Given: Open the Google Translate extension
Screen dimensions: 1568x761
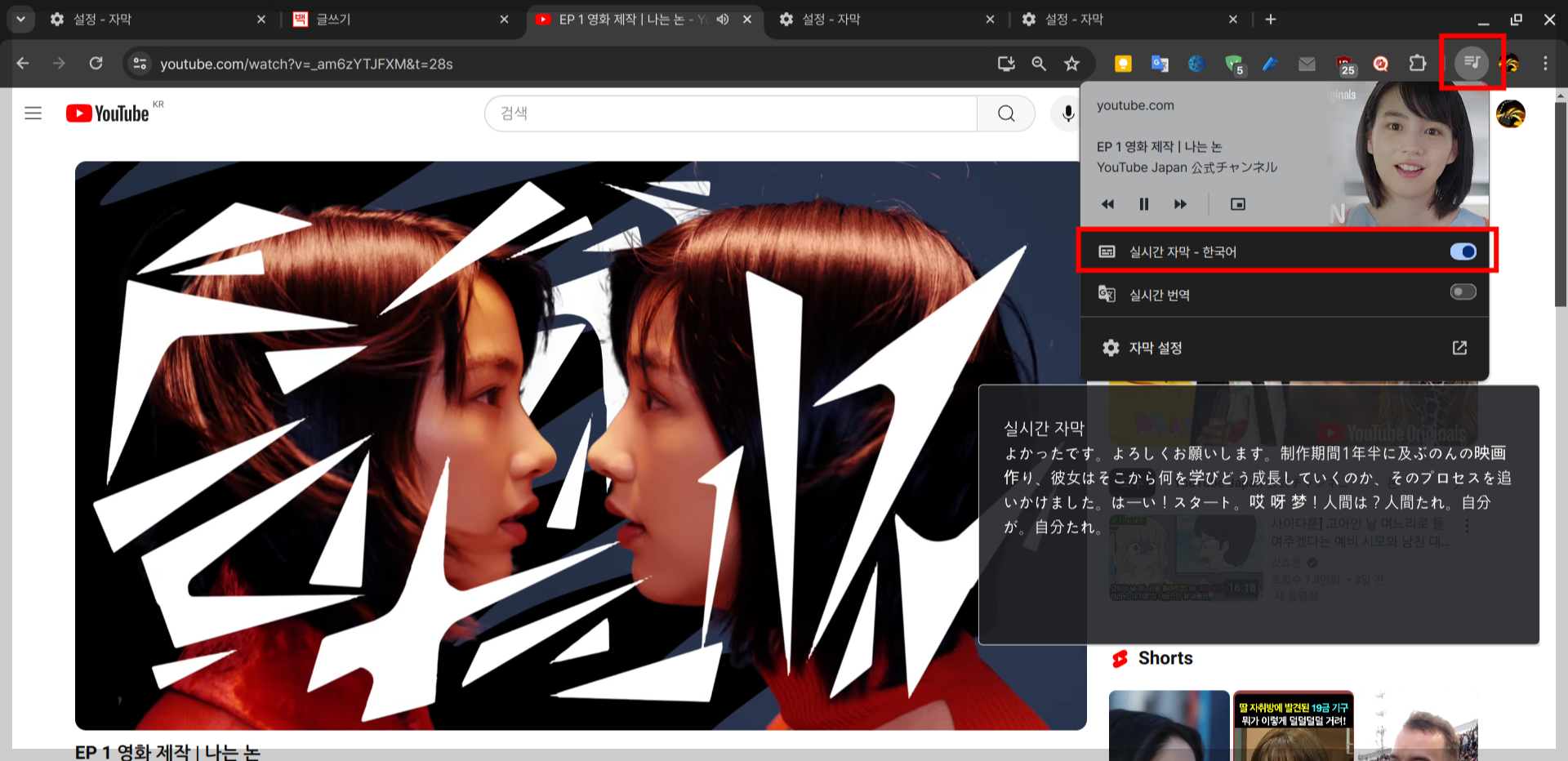Looking at the screenshot, I should (1160, 63).
